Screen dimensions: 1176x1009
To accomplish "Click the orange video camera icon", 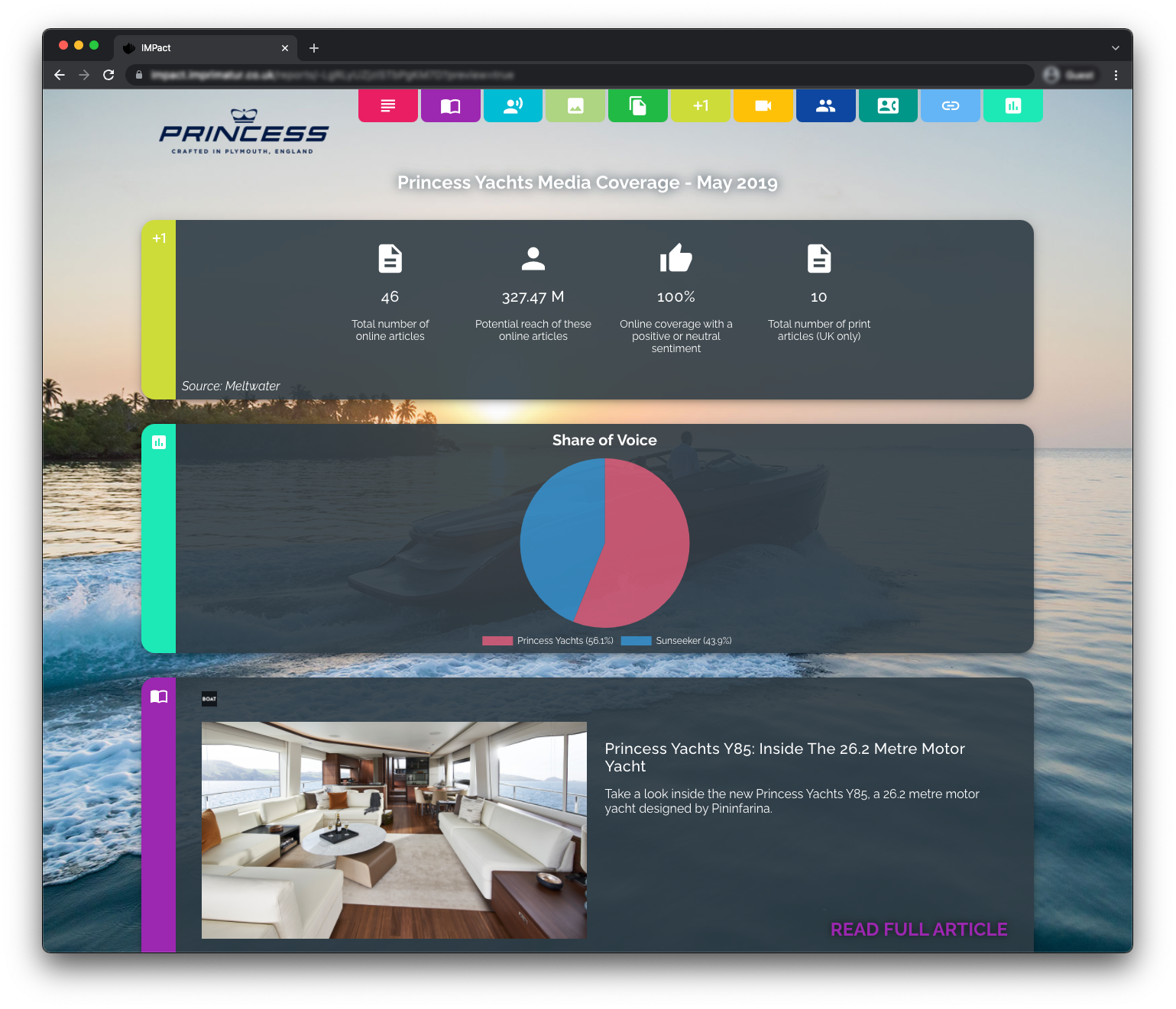I will [763, 105].
